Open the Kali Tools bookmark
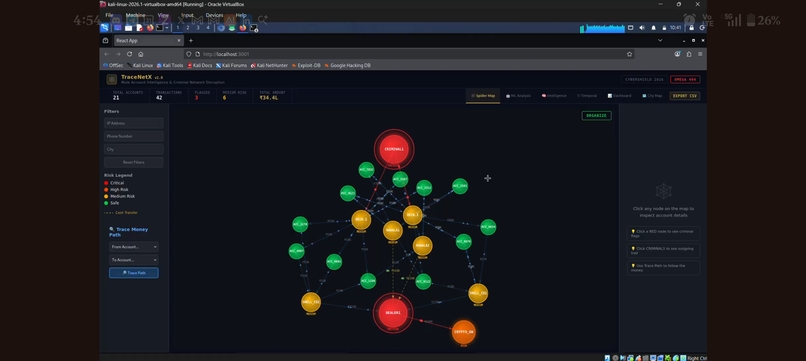Screen dimensions: 806x361 tap(170, 65)
